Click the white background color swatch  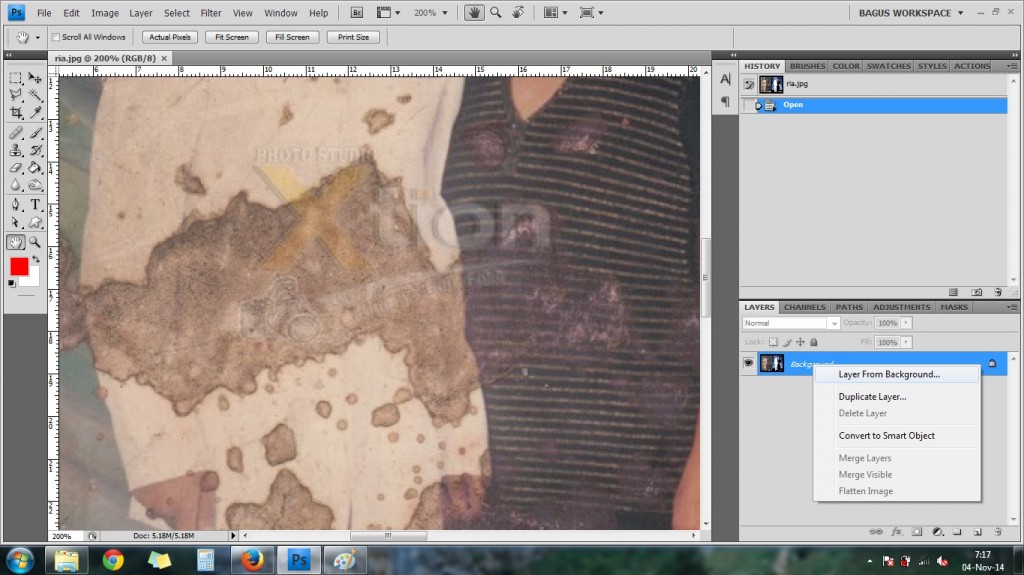[x=31, y=279]
